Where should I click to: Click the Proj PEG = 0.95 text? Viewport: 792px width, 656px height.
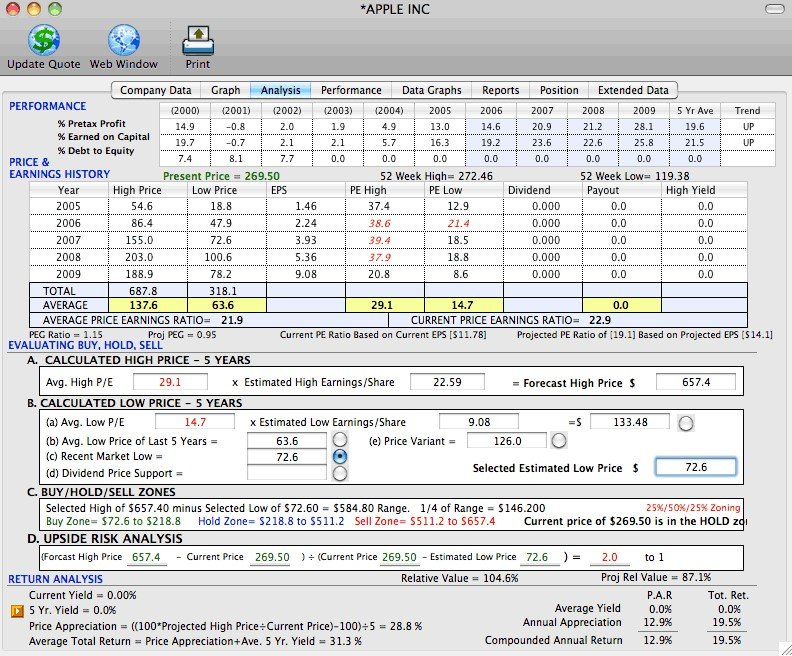coord(182,335)
